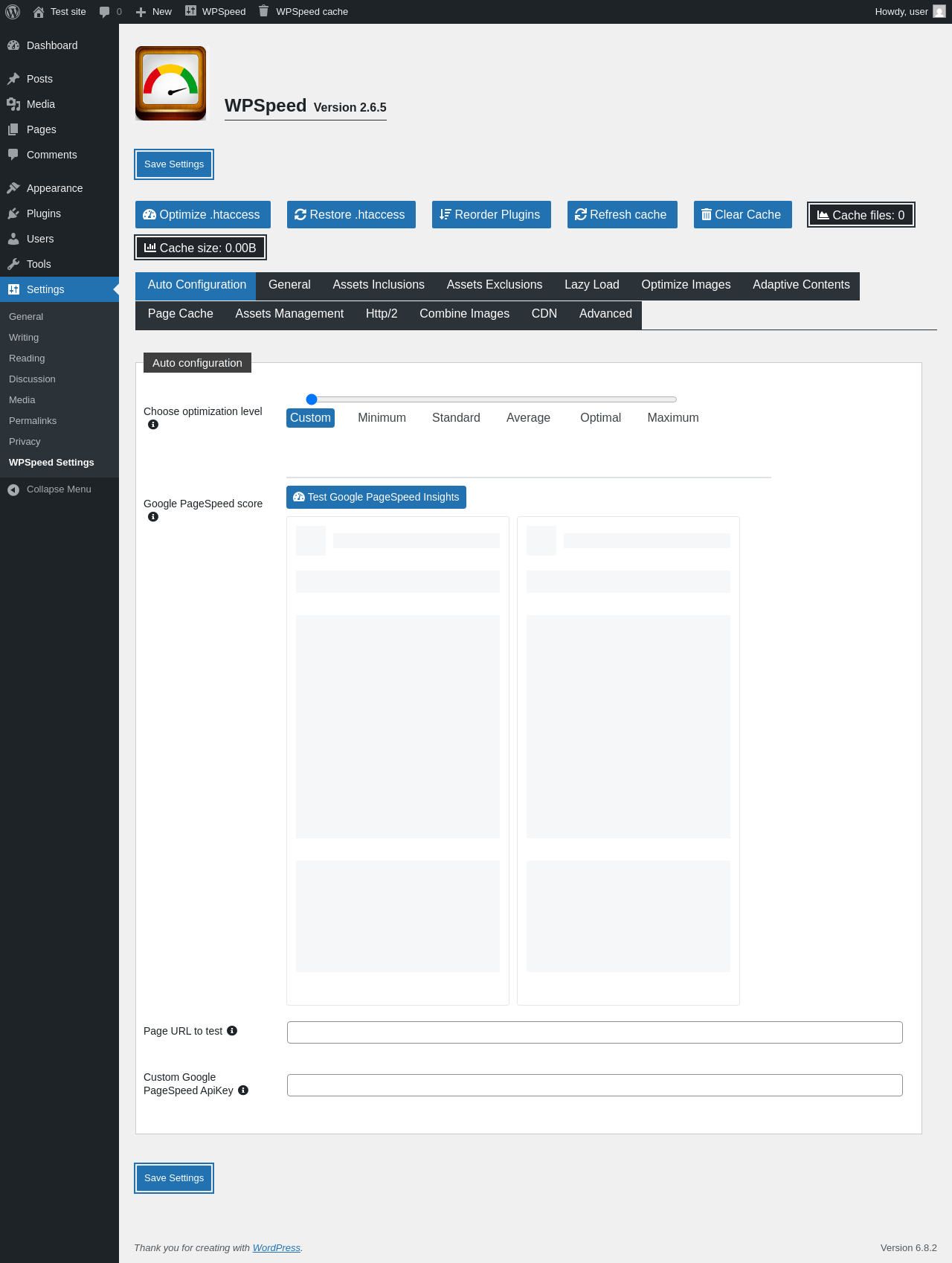Viewport: 952px width, 1263px height.
Task: Select Custom optimization level
Action: coord(310,418)
